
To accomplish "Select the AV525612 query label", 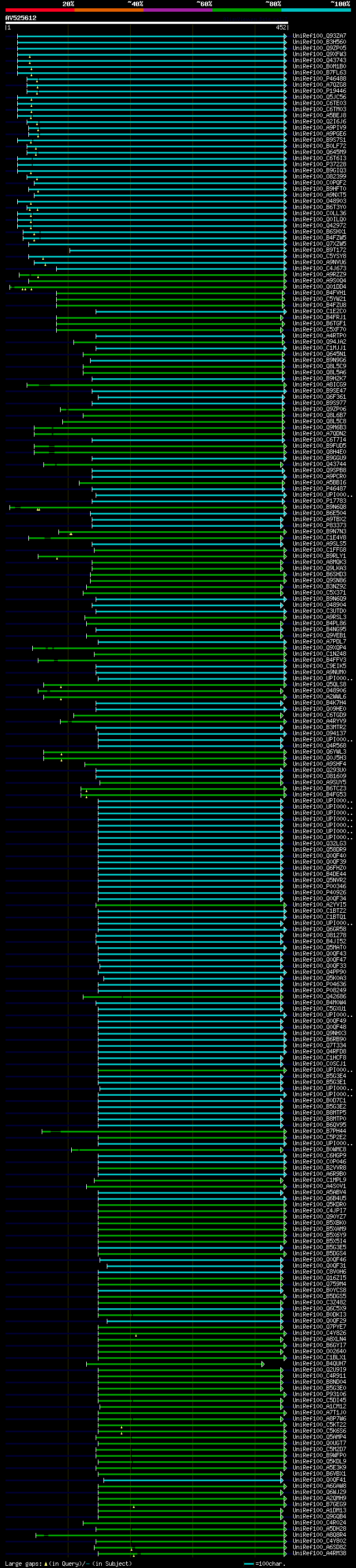I will coord(21,18).
